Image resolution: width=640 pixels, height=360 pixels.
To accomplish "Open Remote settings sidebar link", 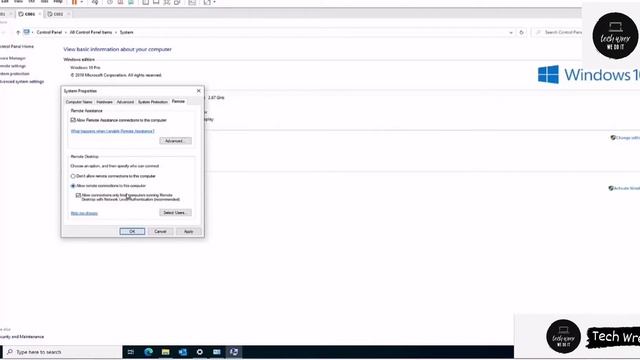I will point(13,66).
